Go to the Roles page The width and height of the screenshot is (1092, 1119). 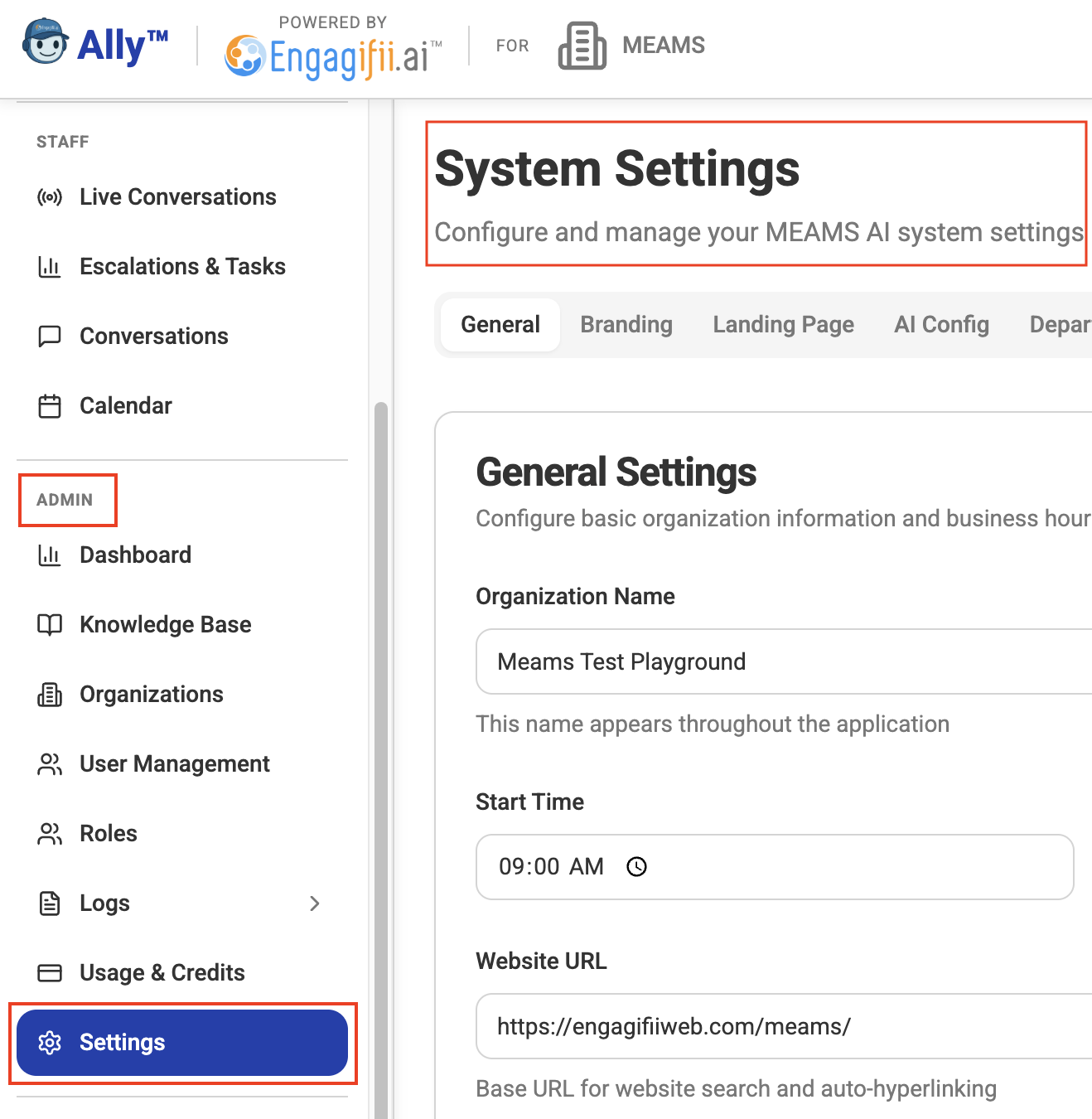(109, 834)
